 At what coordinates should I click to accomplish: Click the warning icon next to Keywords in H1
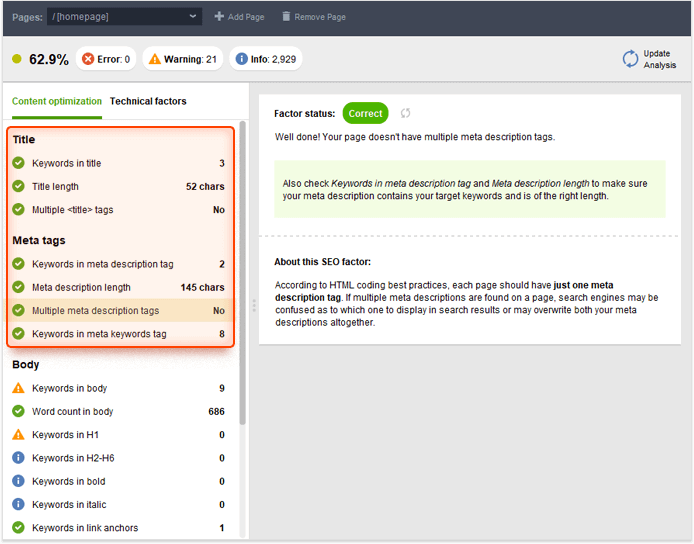click(18, 435)
